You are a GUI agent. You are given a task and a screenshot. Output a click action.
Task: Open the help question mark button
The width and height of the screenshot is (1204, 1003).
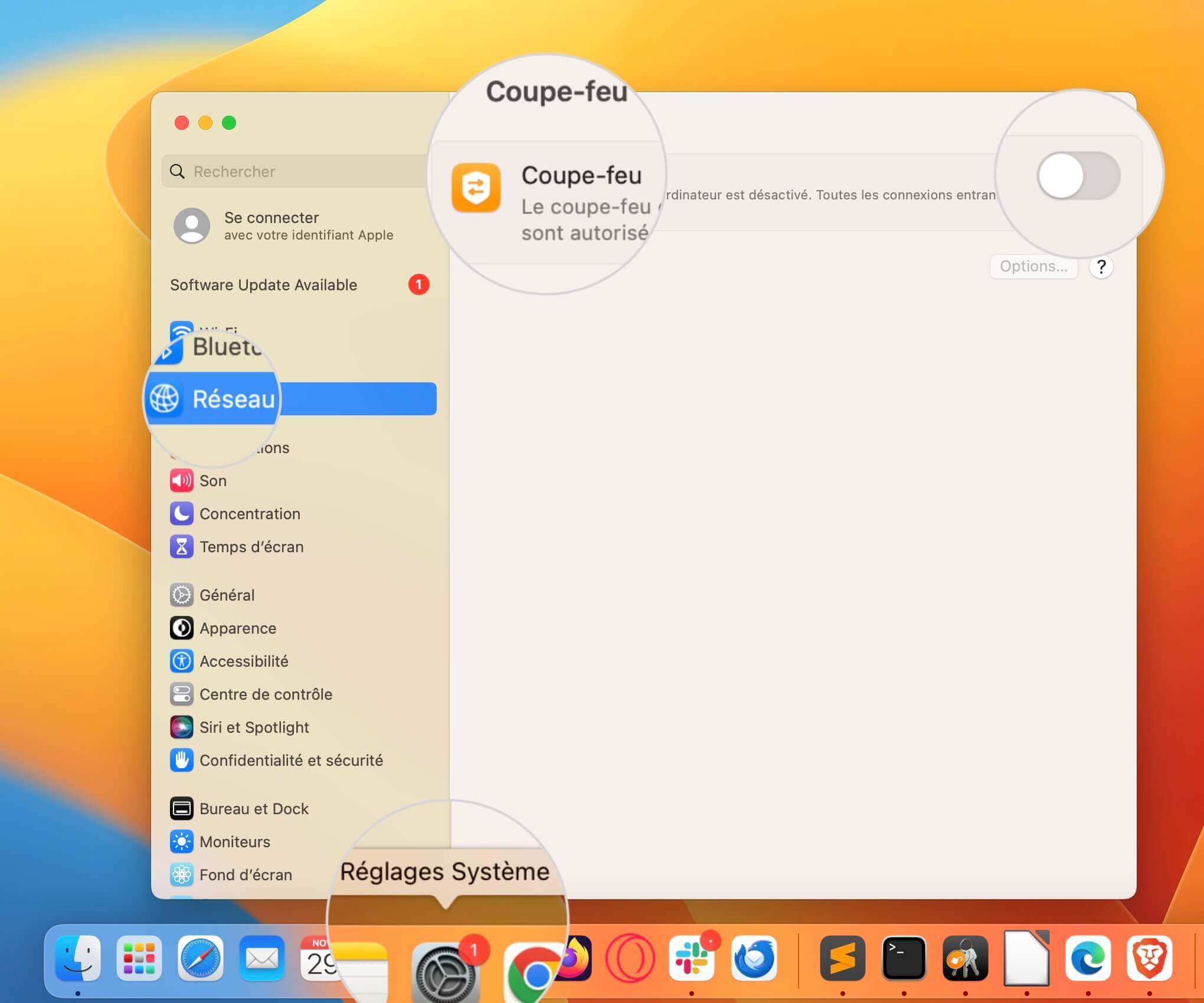point(1101,267)
